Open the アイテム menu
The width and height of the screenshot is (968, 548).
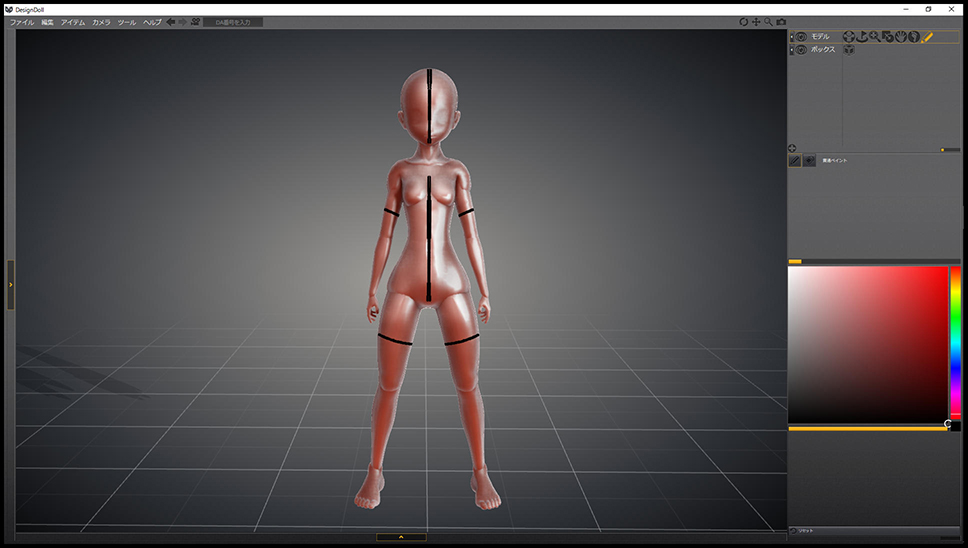coord(73,22)
